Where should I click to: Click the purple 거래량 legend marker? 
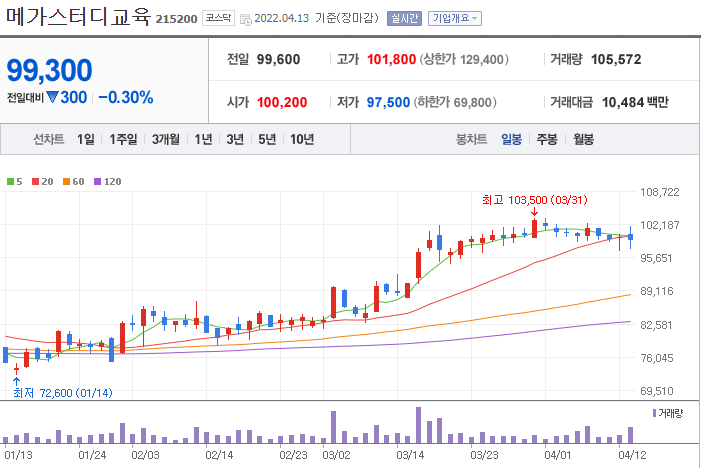(655, 413)
